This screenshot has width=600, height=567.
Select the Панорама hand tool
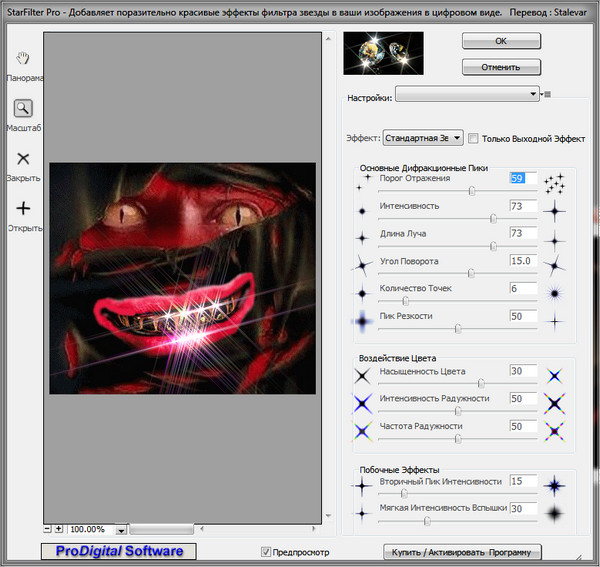[24, 59]
